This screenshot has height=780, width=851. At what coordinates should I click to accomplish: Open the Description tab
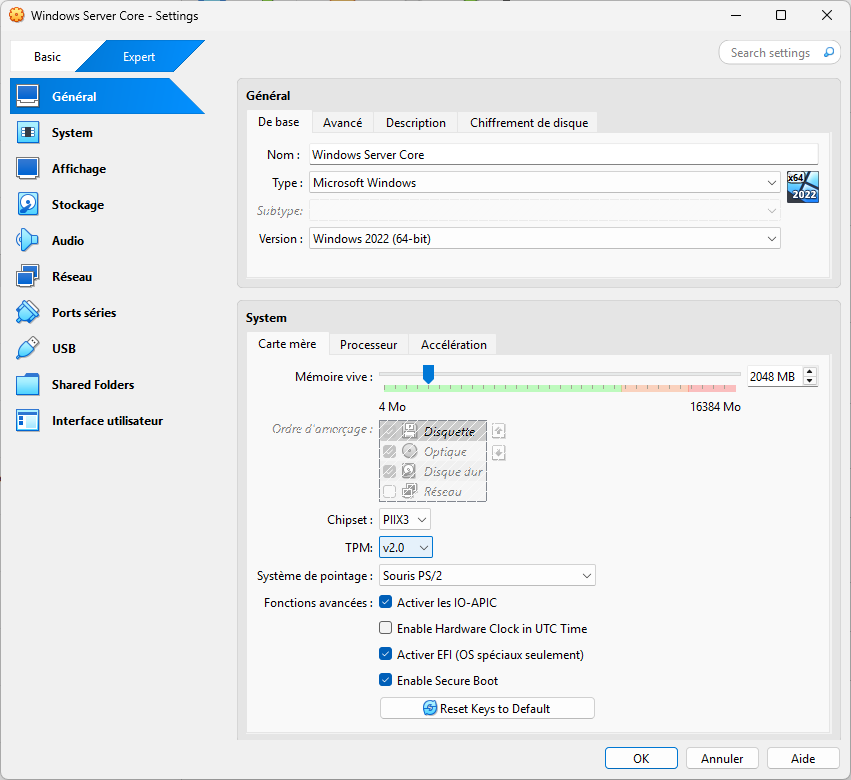pyautogui.click(x=416, y=123)
